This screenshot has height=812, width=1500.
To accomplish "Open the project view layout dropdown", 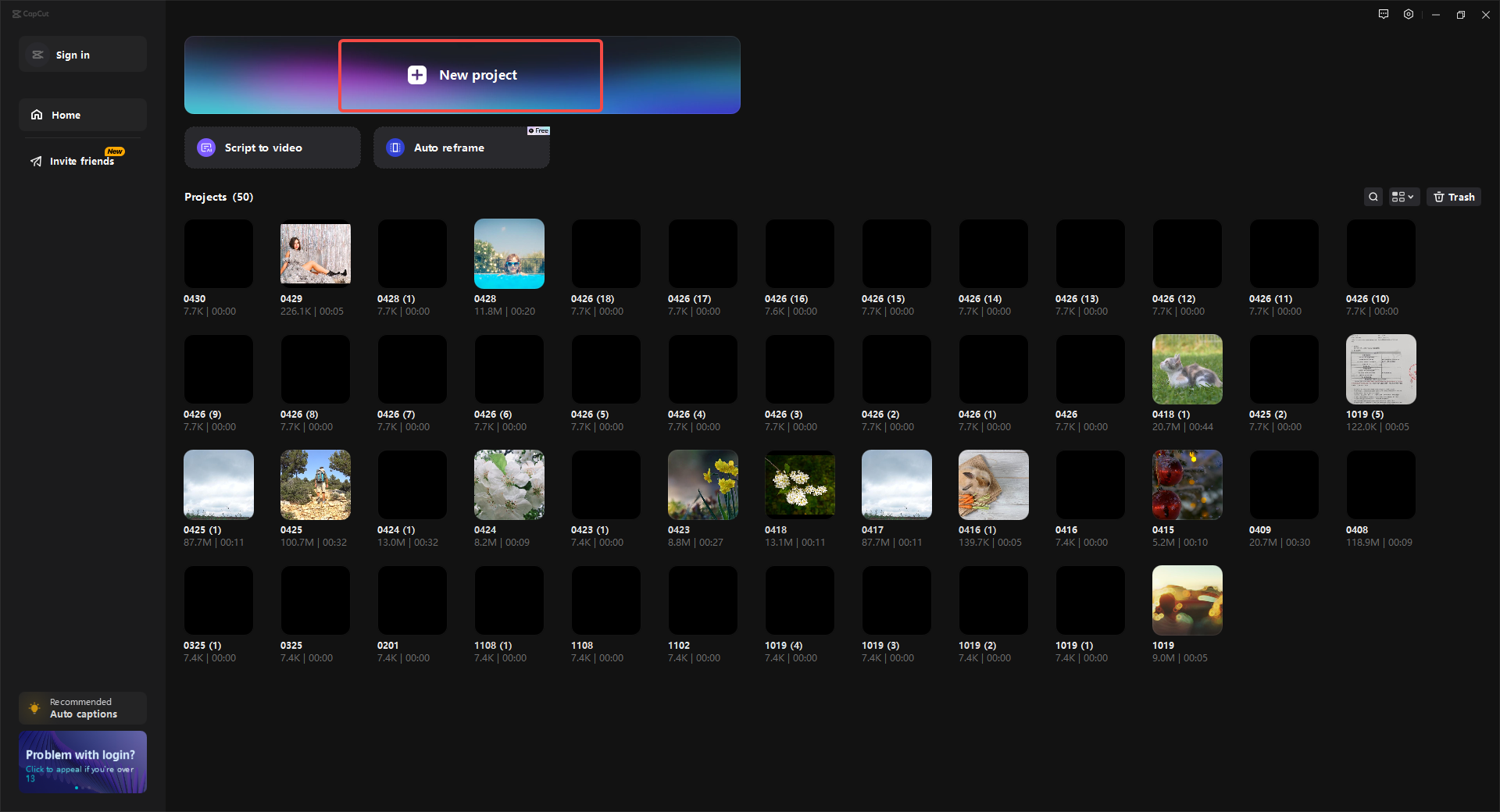I will coord(1402,197).
